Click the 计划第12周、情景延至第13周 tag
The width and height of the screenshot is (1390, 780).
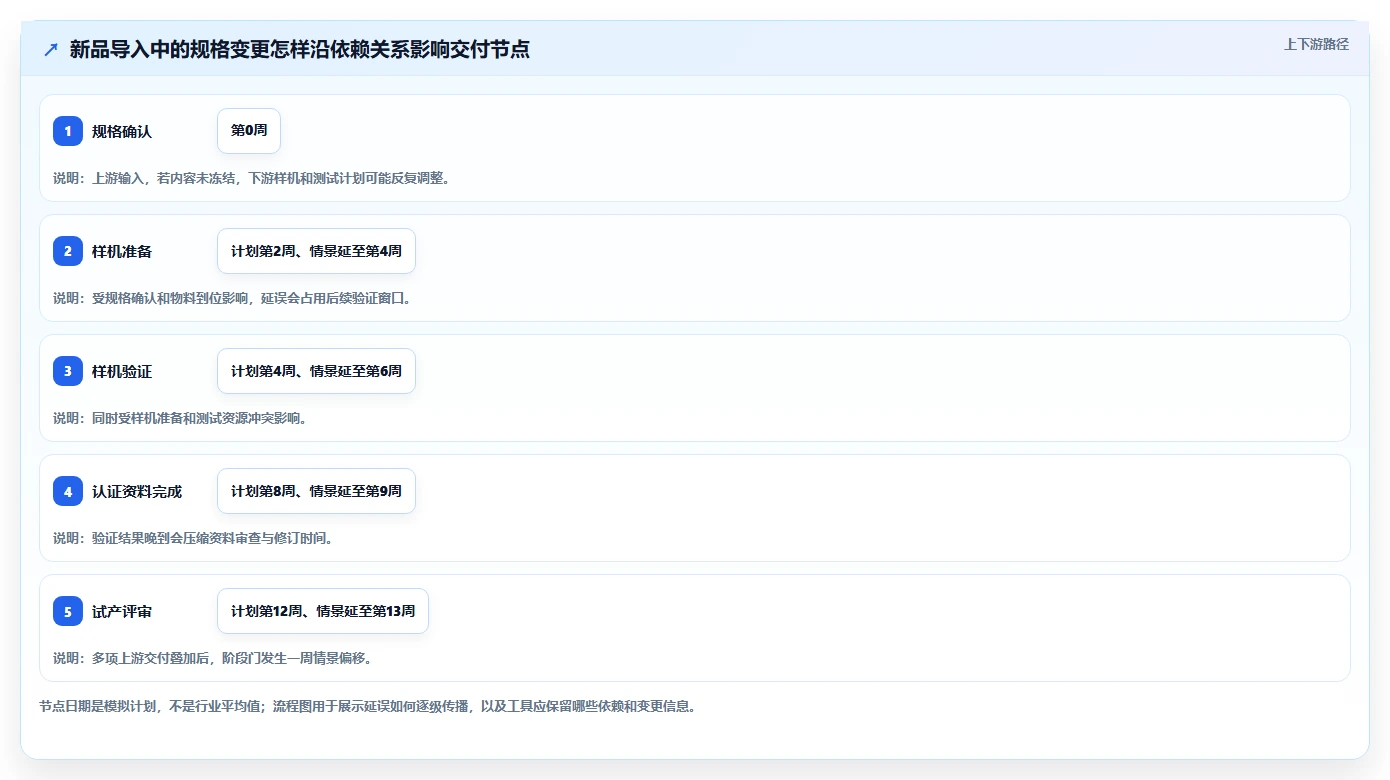point(323,611)
